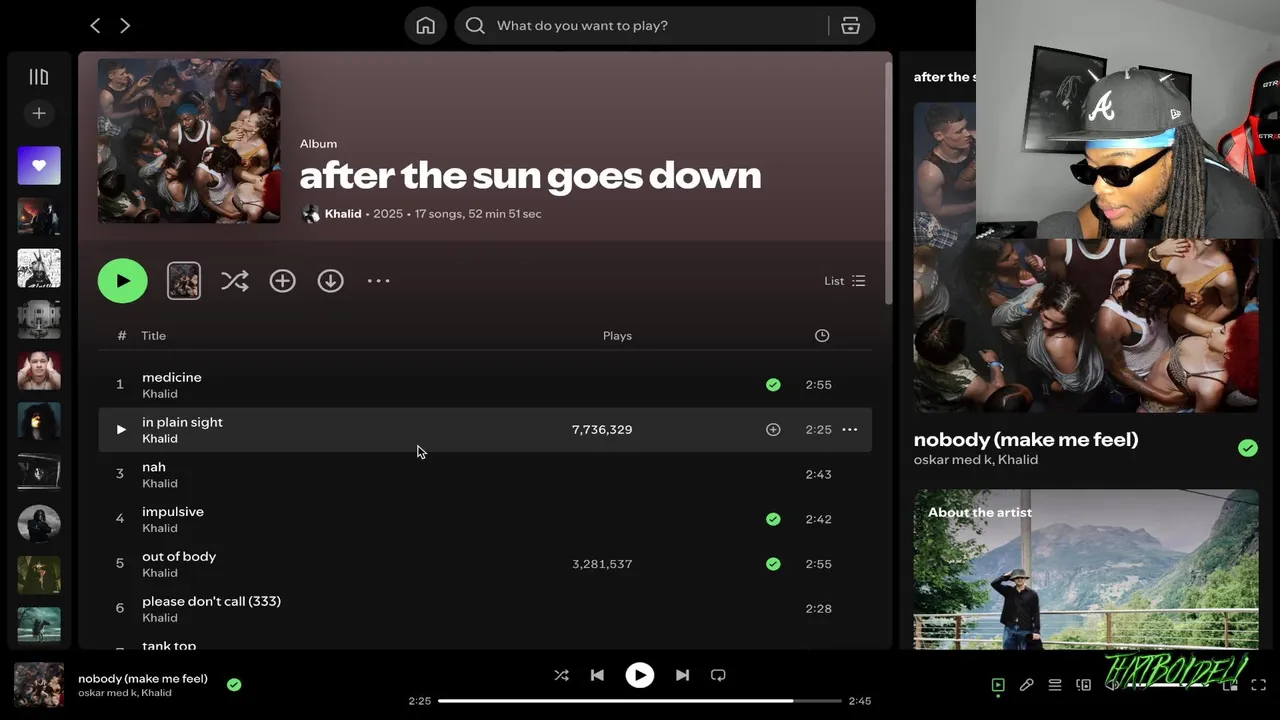Toggle saved checkmark for 'medicine'

coord(773,385)
